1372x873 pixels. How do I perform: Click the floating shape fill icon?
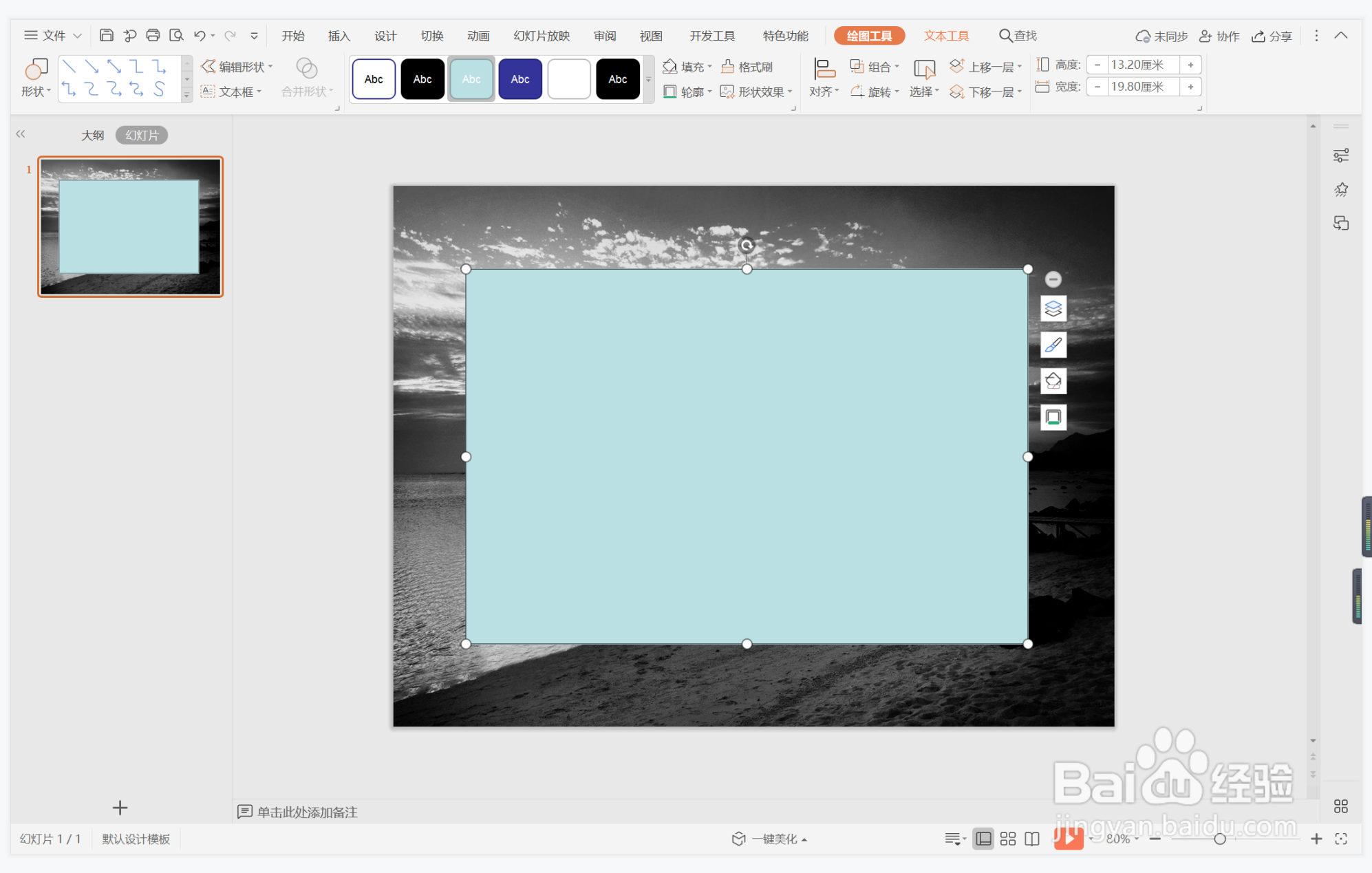(1053, 380)
